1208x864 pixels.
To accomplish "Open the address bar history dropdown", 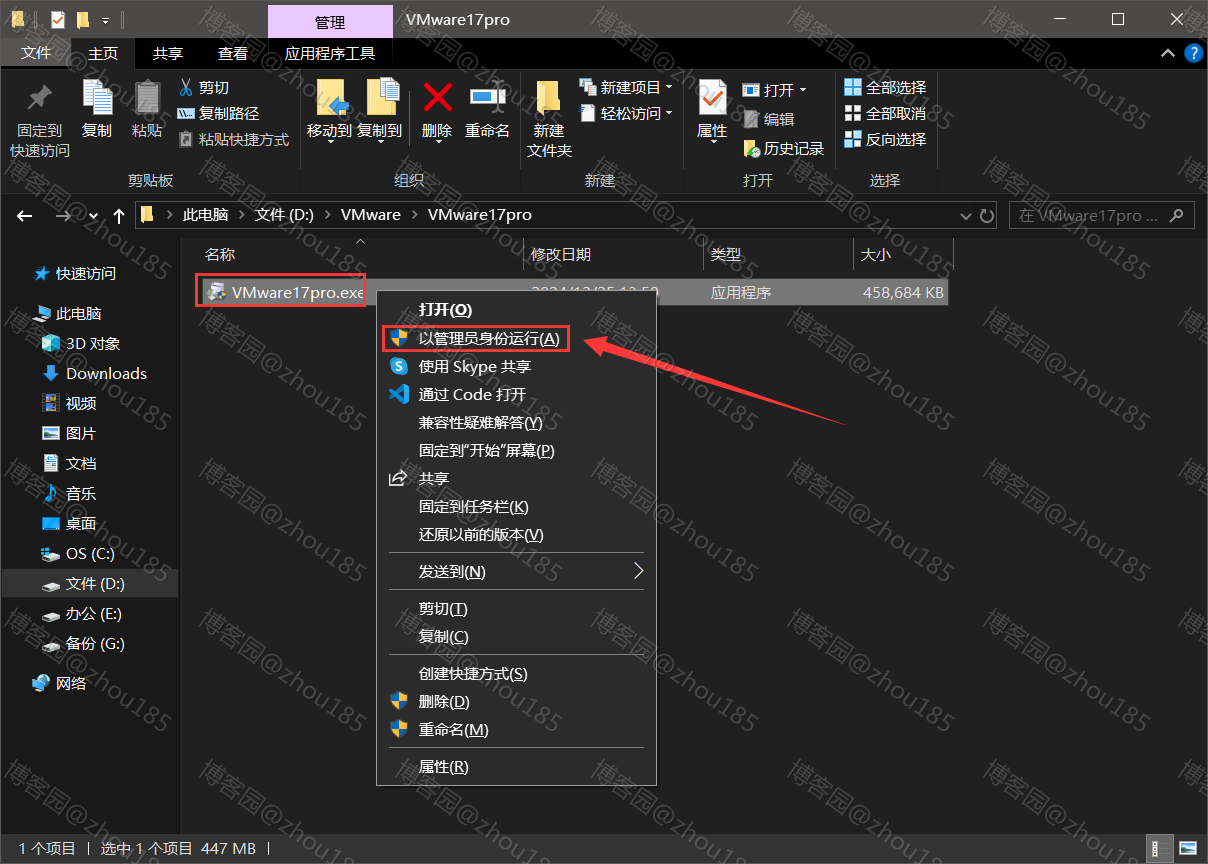I will 966,215.
